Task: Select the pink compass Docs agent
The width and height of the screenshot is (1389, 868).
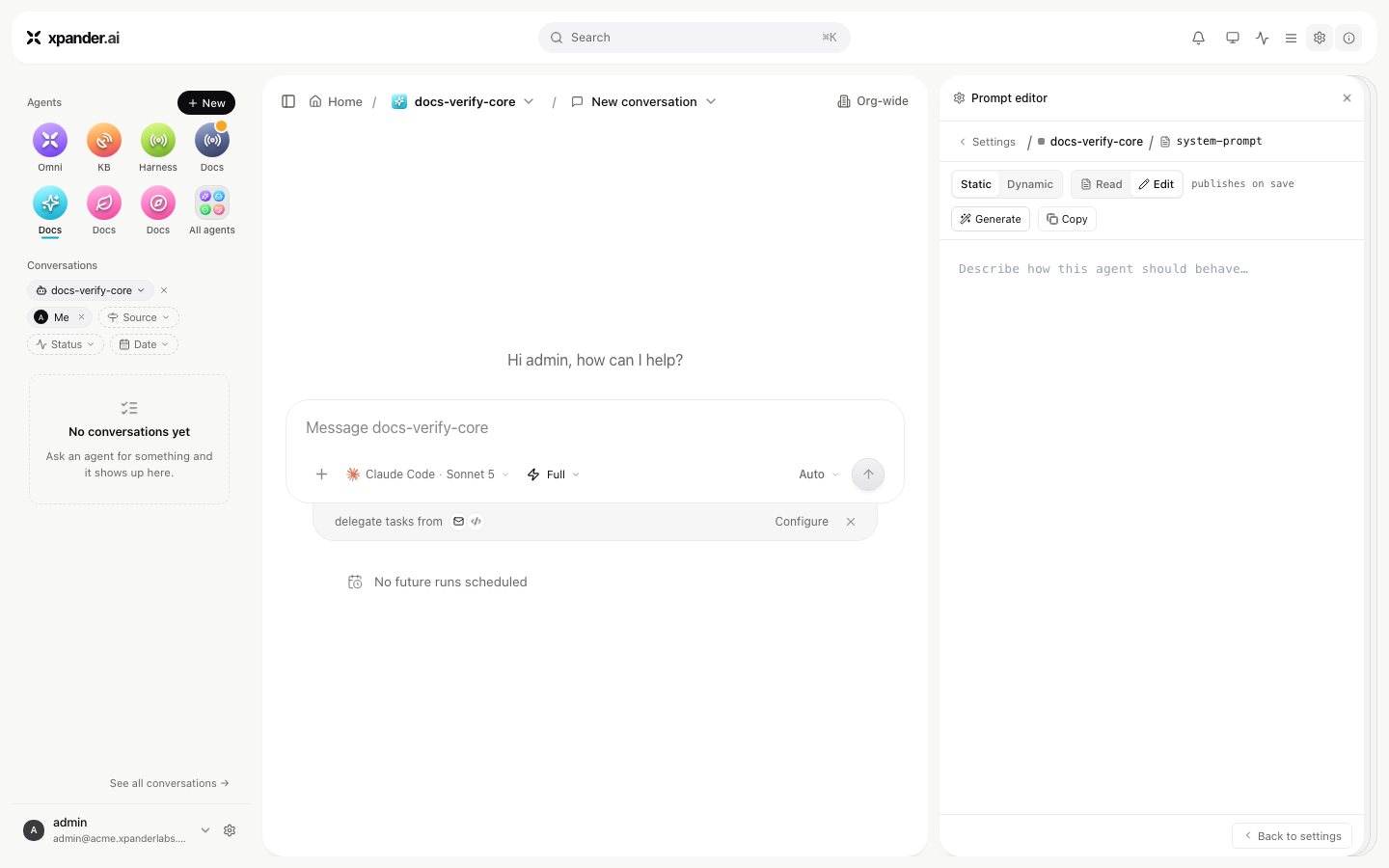Action: point(158,210)
